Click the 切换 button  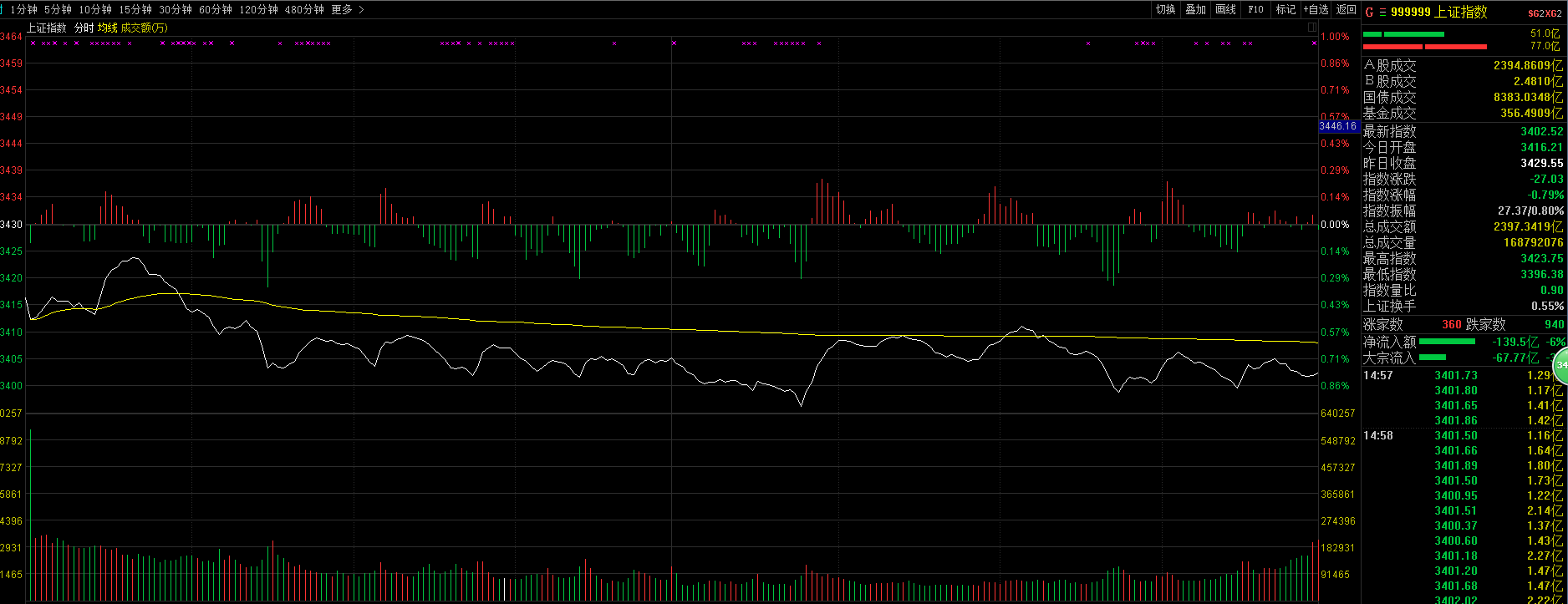[1165, 10]
